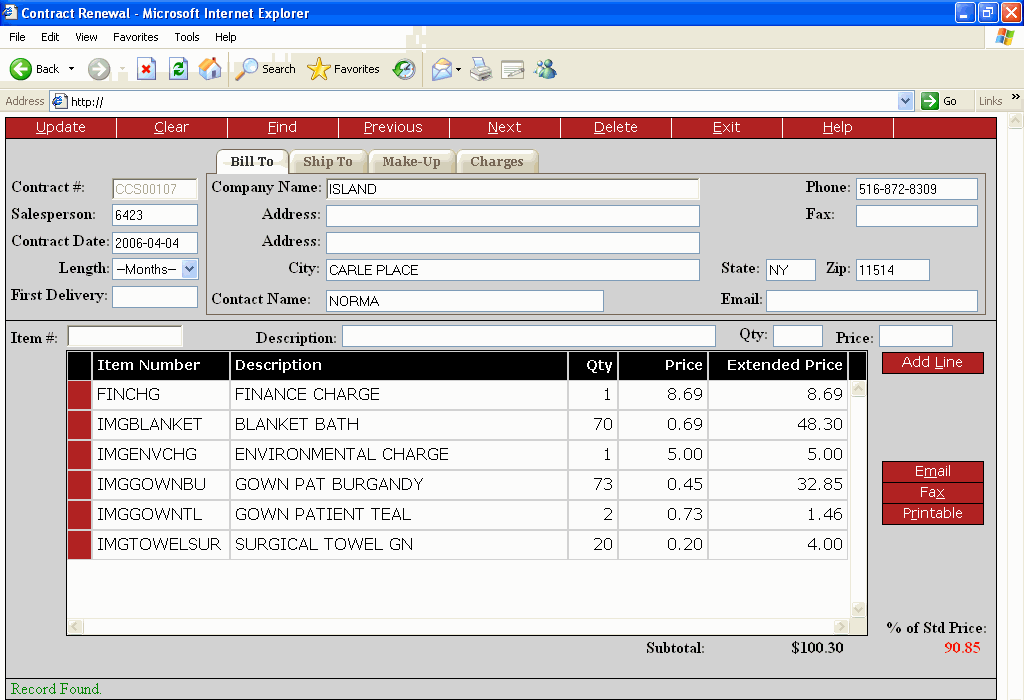Click the Stop page loading icon

click(146, 69)
